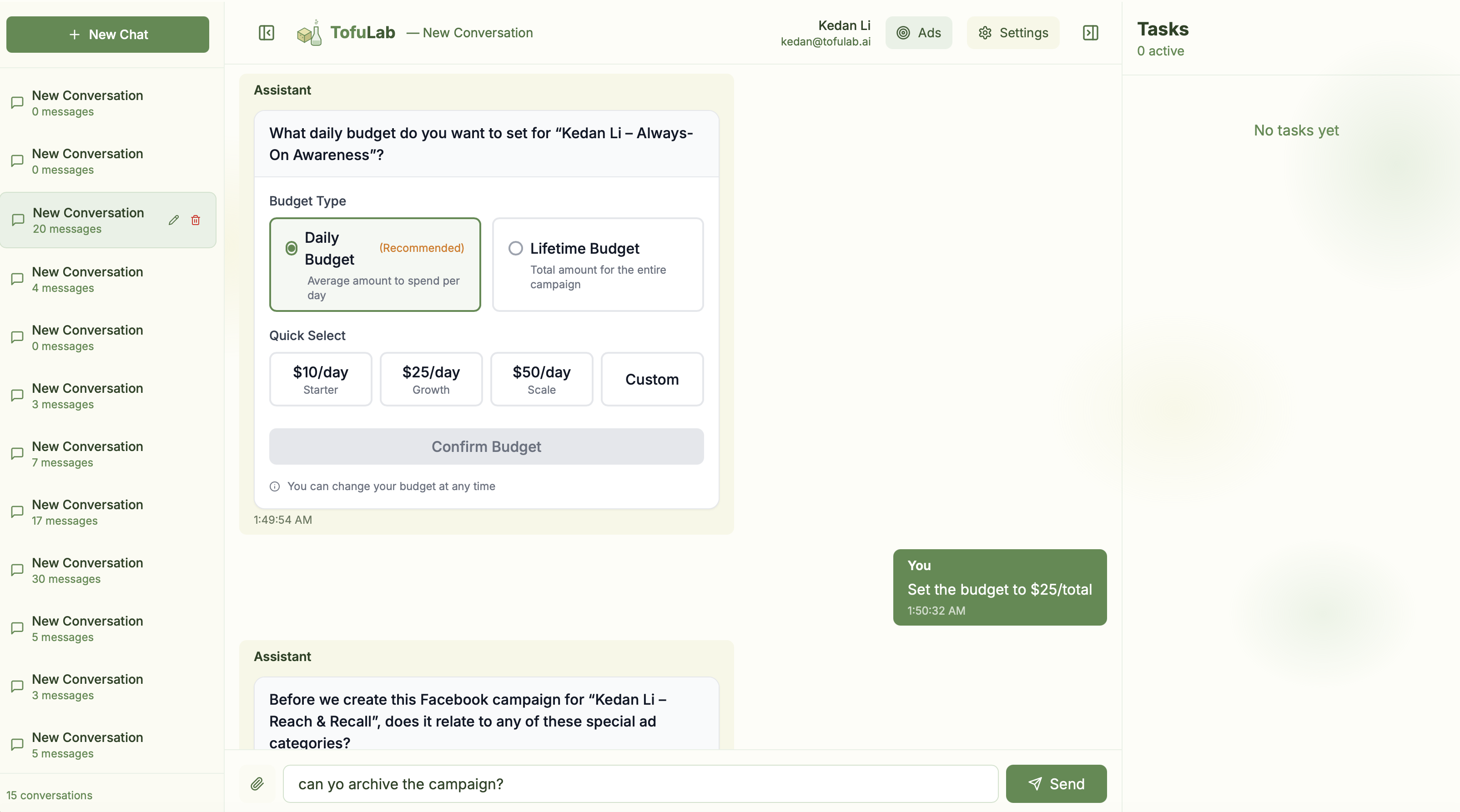Toggle the $50/day Scale quick select
The height and width of the screenshot is (812, 1460).
[541, 379]
